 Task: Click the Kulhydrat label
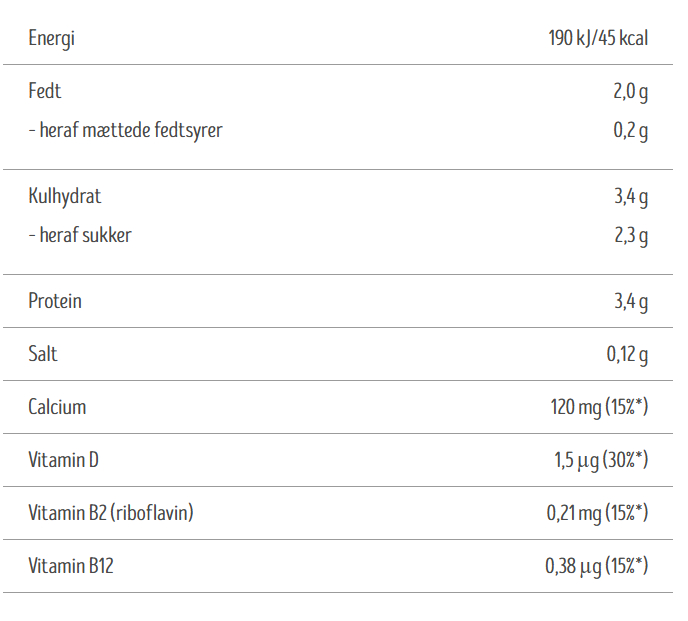click(x=65, y=197)
